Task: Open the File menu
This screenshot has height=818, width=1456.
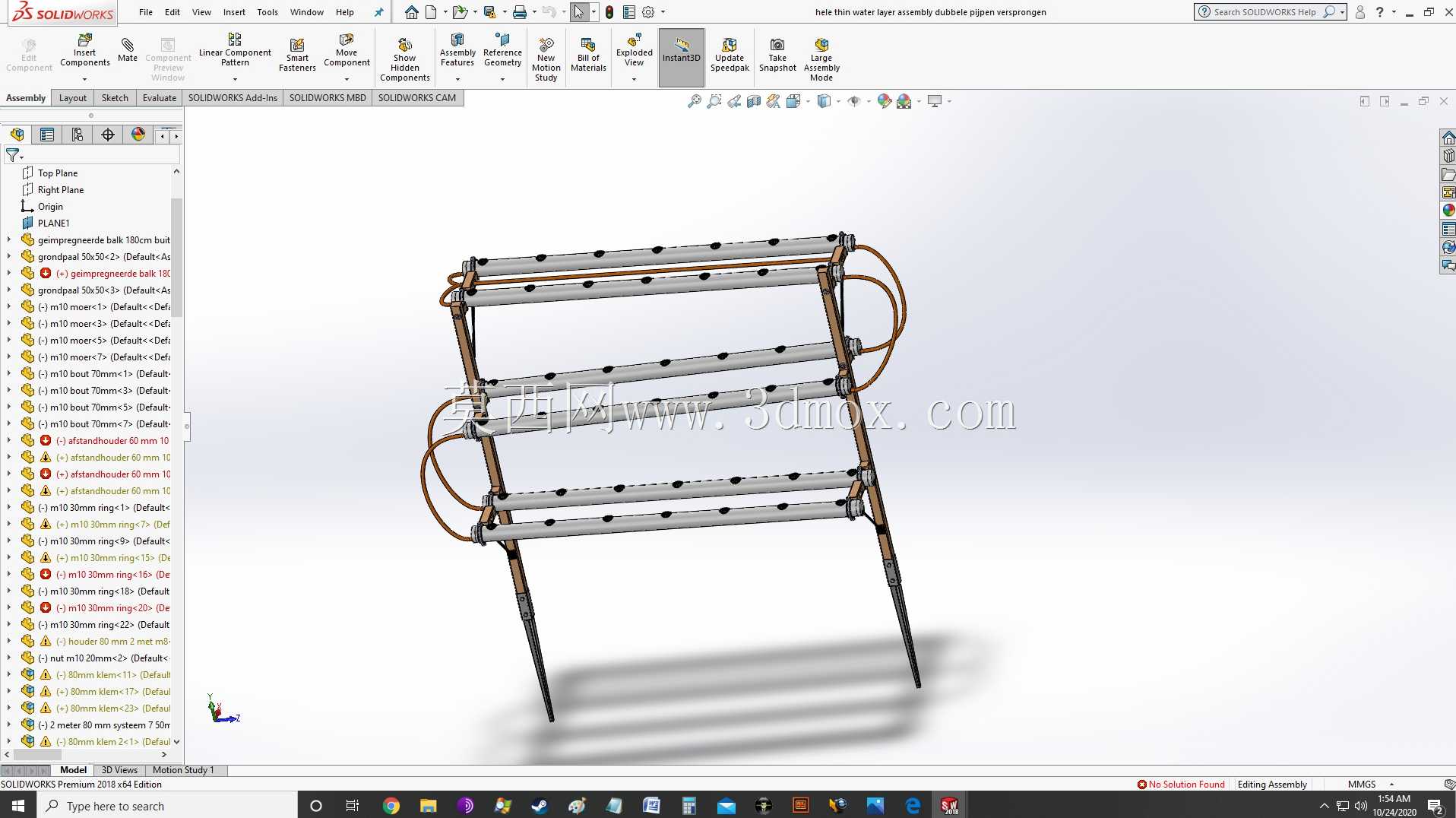Action: click(x=146, y=12)
